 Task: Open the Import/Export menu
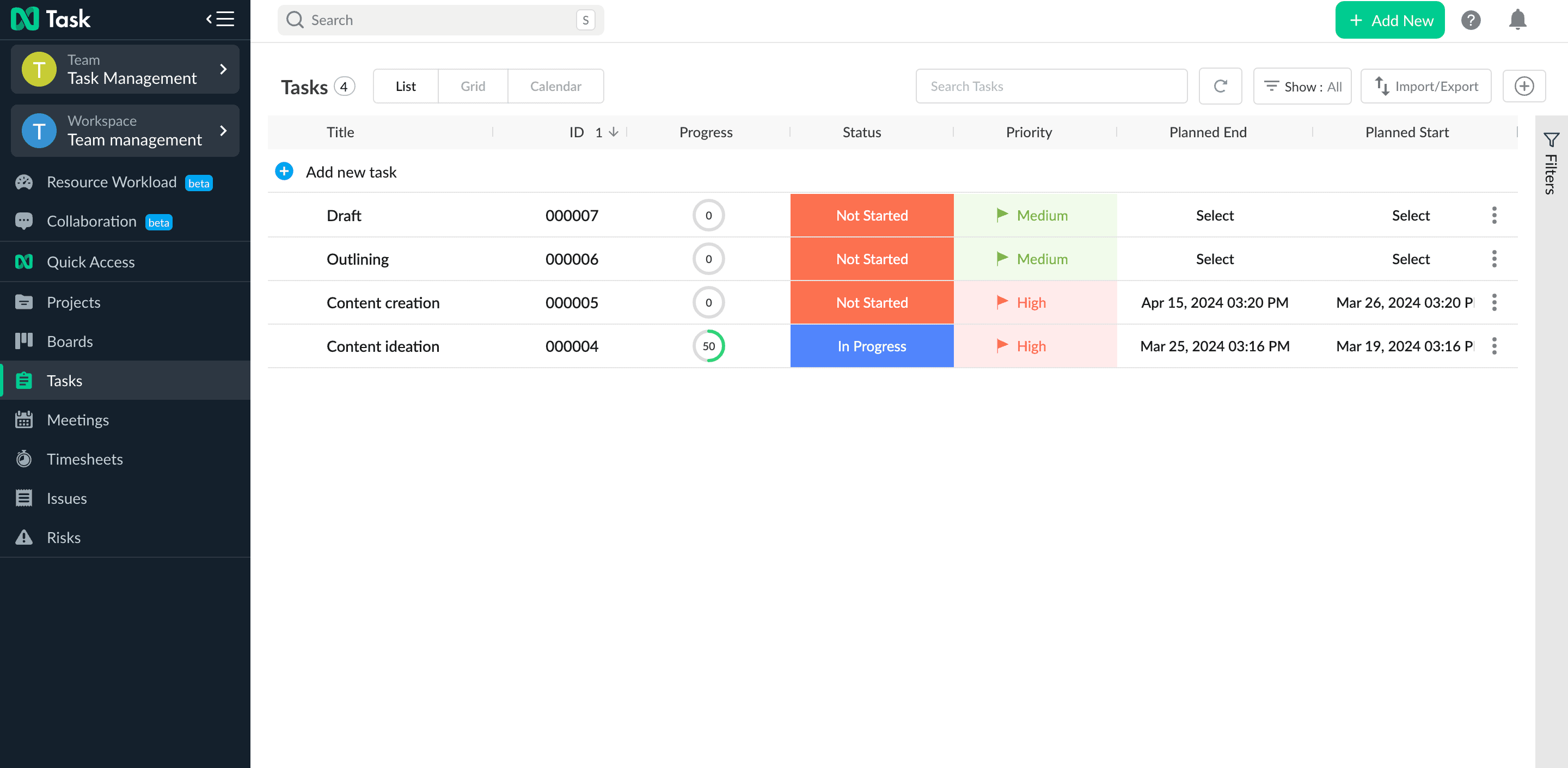1425,87
